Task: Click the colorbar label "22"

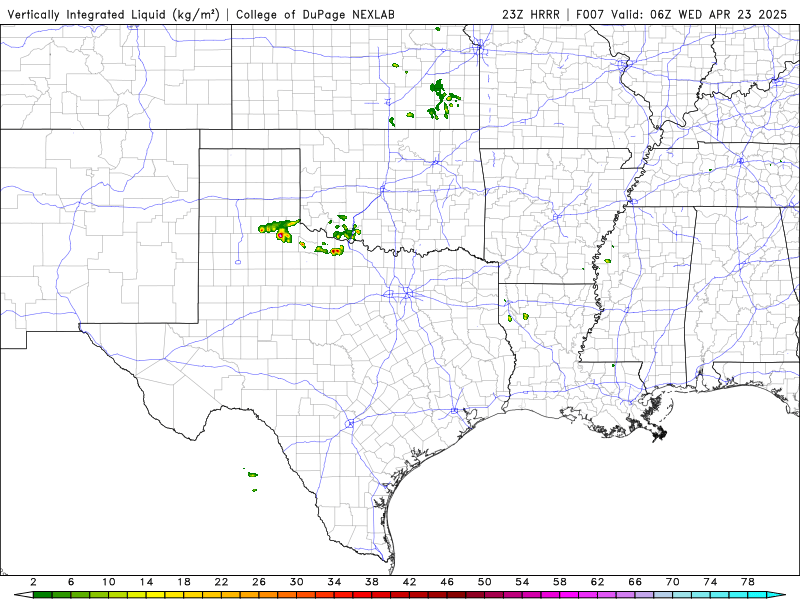Action: point(221,582)
